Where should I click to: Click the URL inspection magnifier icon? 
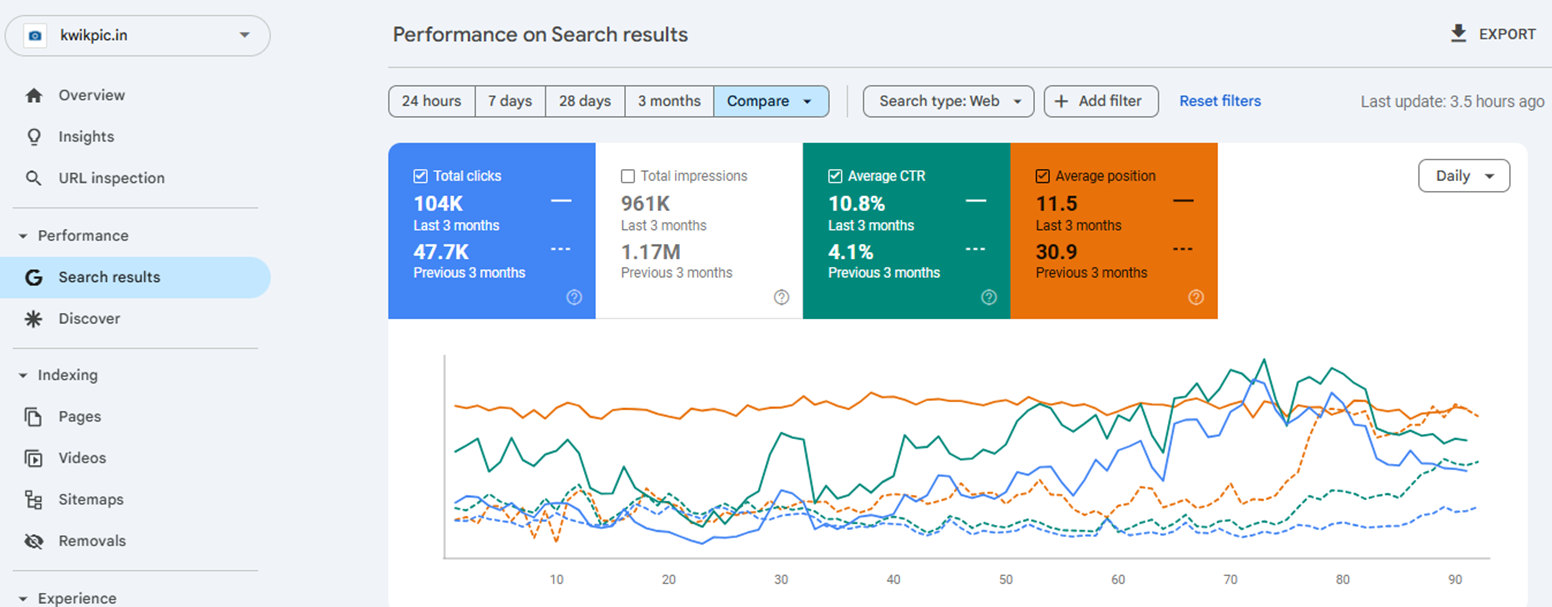(34, 178)
